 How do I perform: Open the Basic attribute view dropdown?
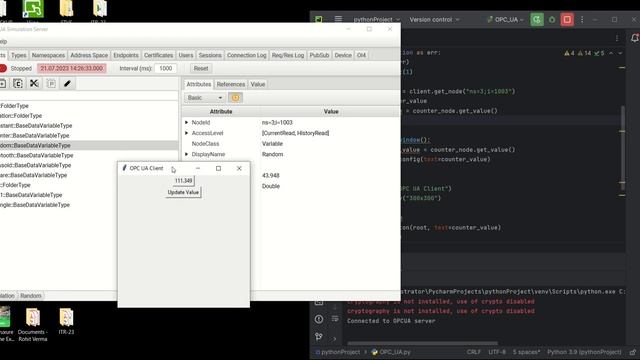[204, 98]
